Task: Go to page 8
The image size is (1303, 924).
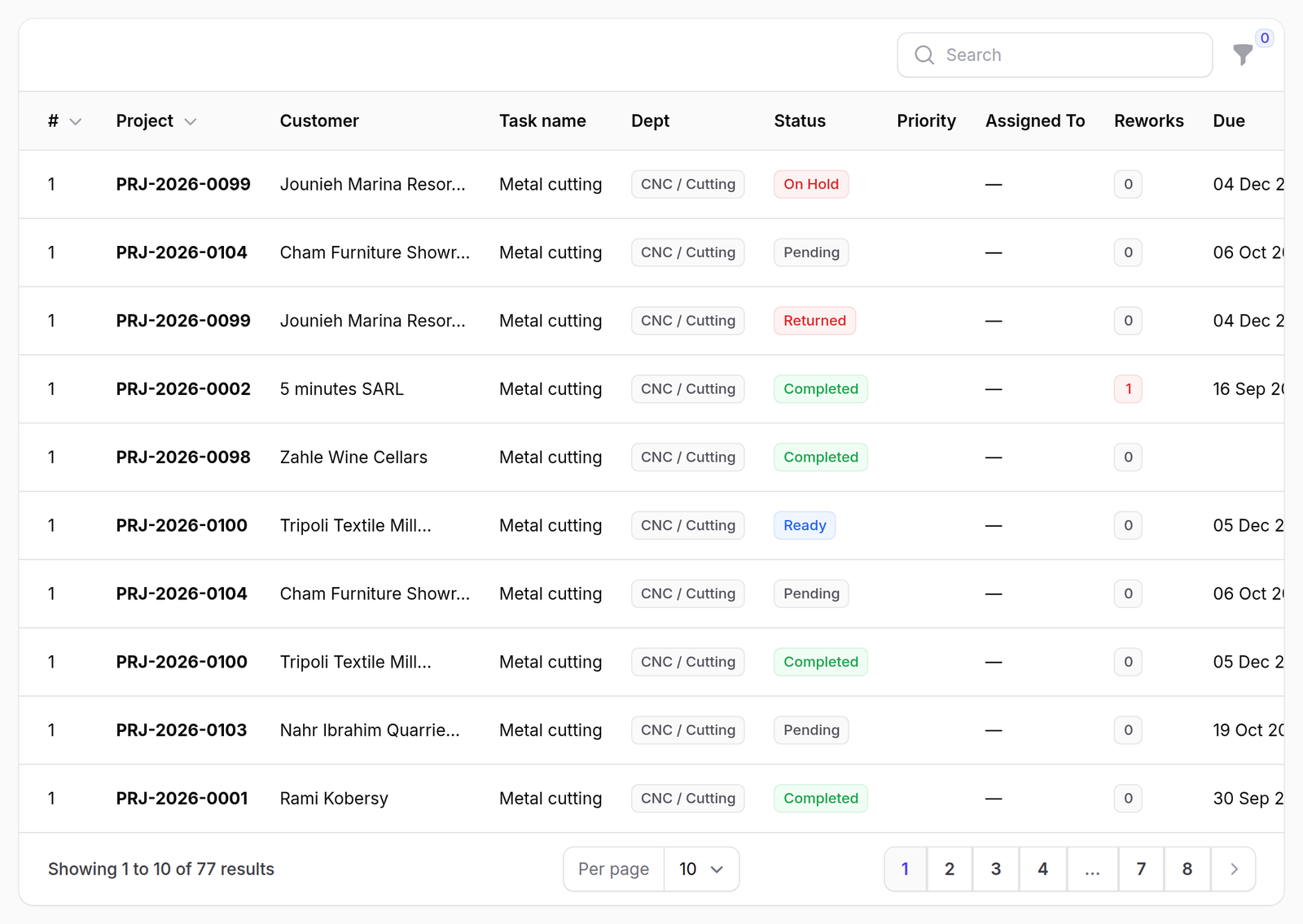Action: [x=1187, y=869]
